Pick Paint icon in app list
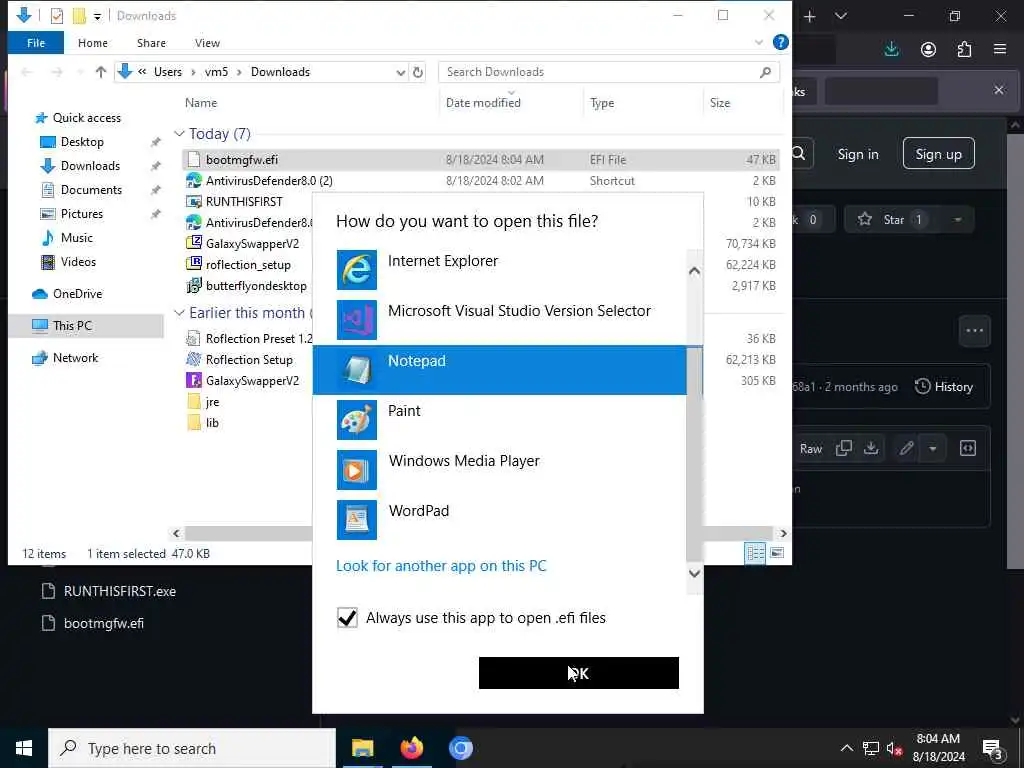The width and height of the screenshot is (1024, 768). click(x=357, y=420)
